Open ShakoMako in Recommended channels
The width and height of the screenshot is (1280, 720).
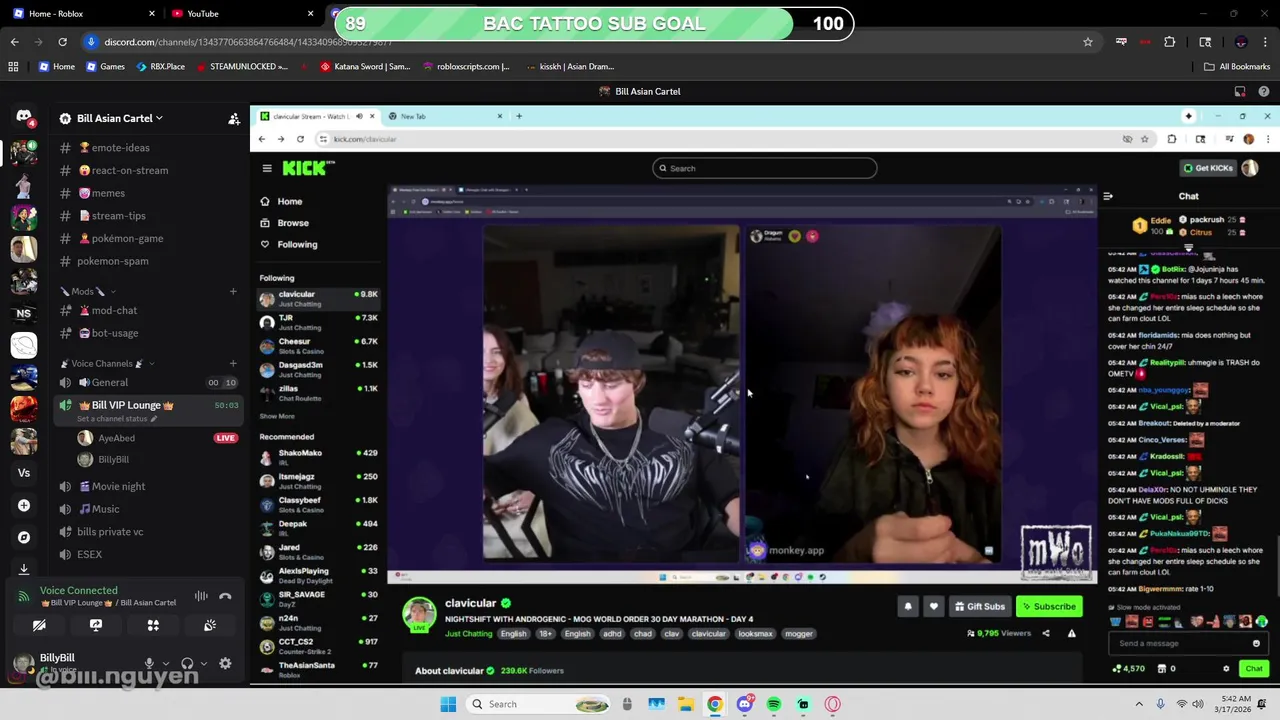tap(318, 457)
